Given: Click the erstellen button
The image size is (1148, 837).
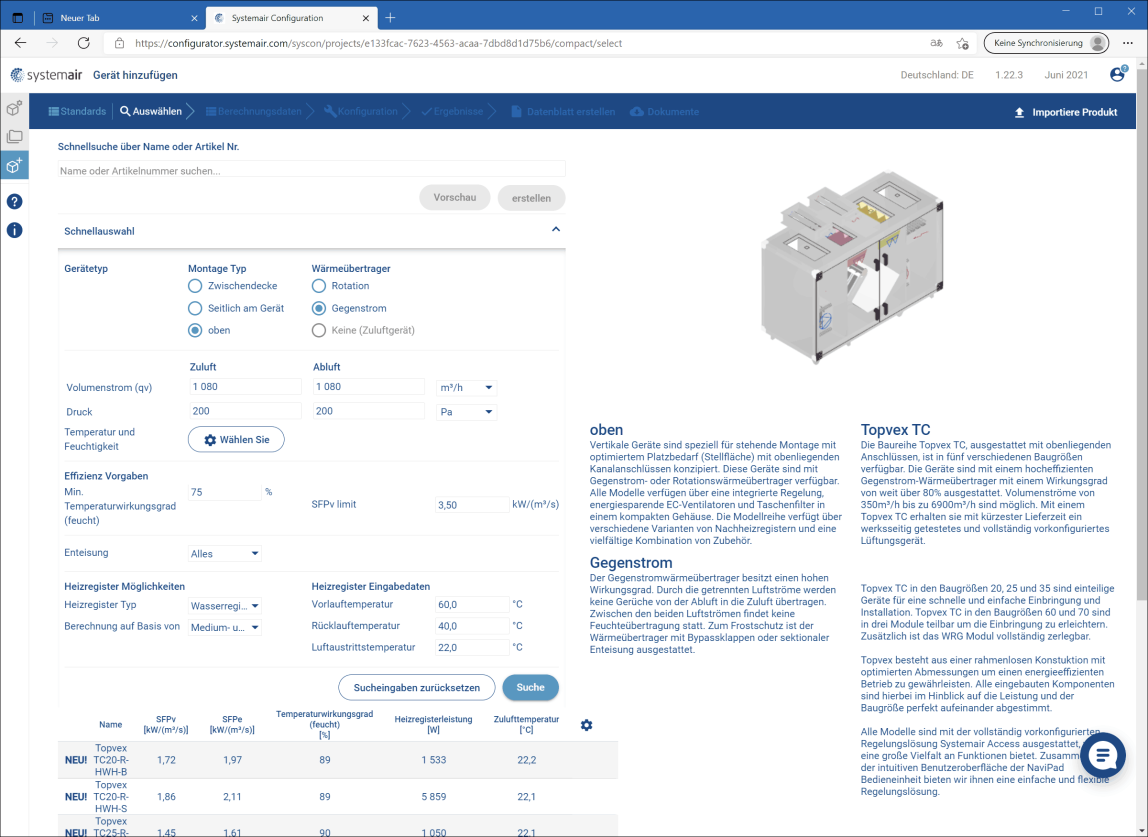Looking at the screenshot, I should (x=532, y=198).
